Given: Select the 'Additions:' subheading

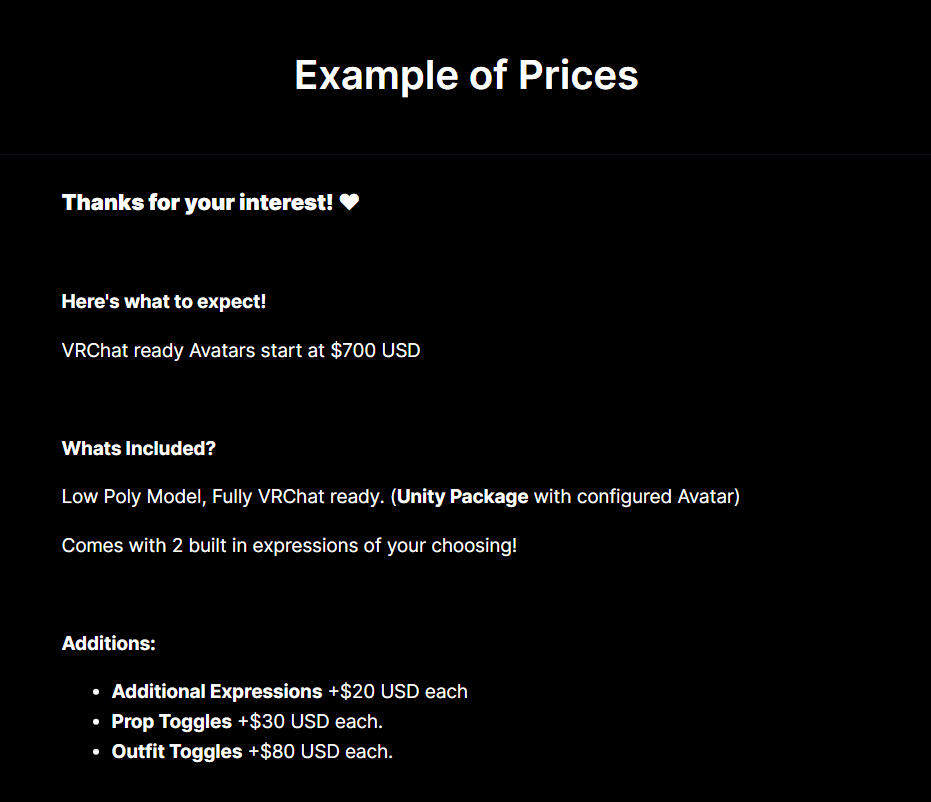Looking at the screenshot, I should 109,643.
